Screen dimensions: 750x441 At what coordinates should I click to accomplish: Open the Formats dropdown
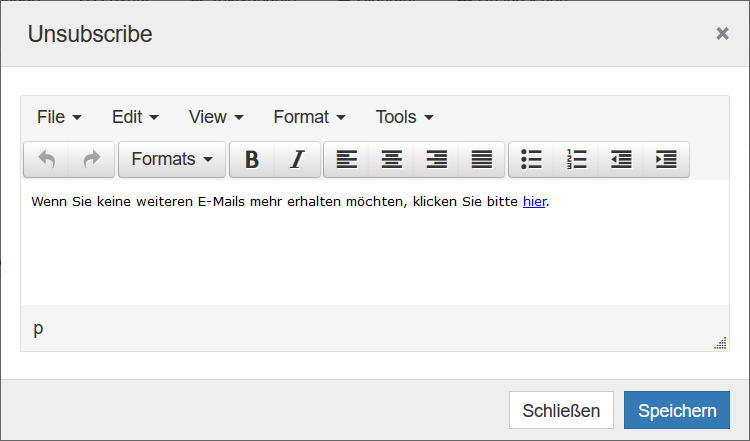(172, 159)
